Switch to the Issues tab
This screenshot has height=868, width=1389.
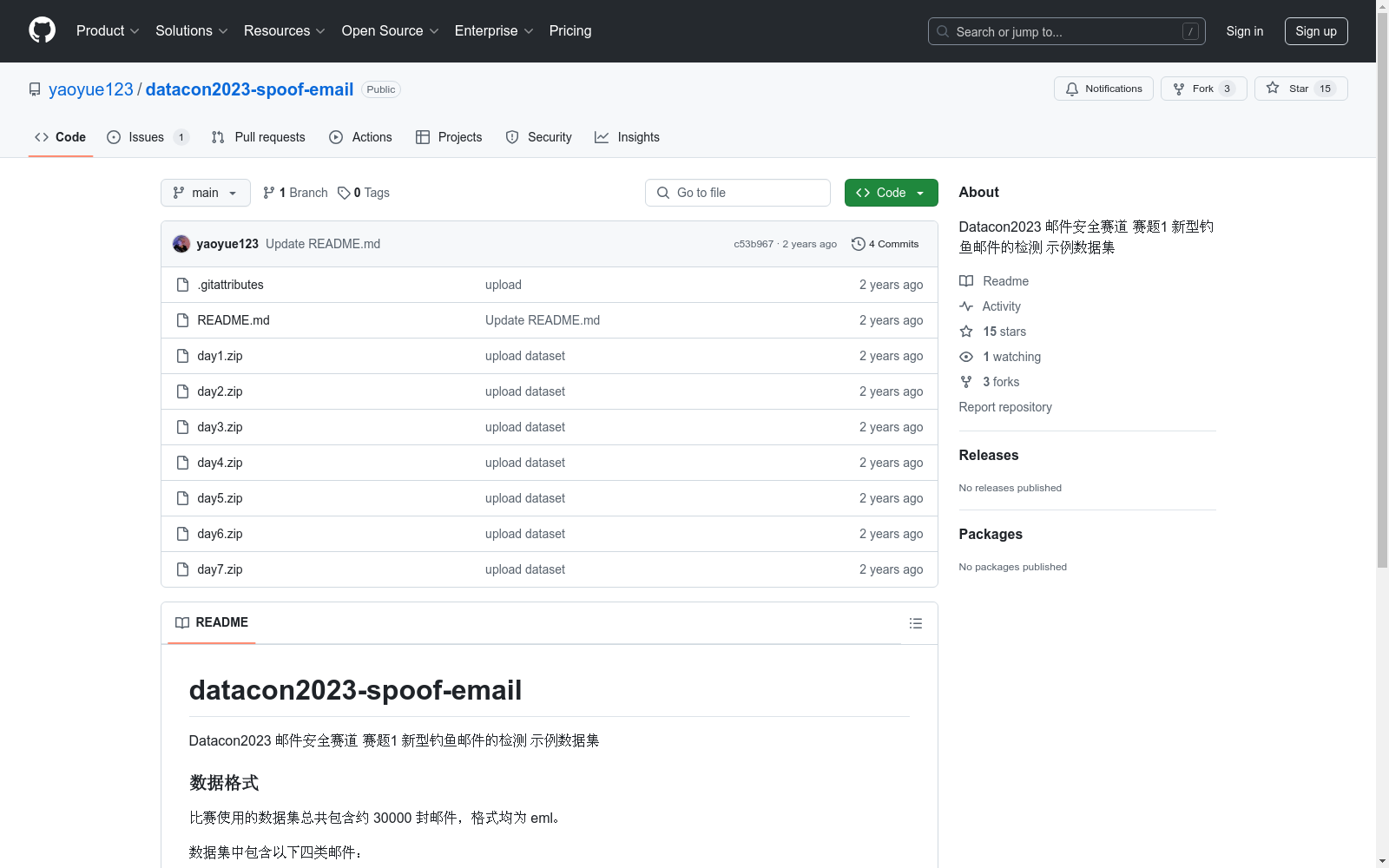[147, 137]
